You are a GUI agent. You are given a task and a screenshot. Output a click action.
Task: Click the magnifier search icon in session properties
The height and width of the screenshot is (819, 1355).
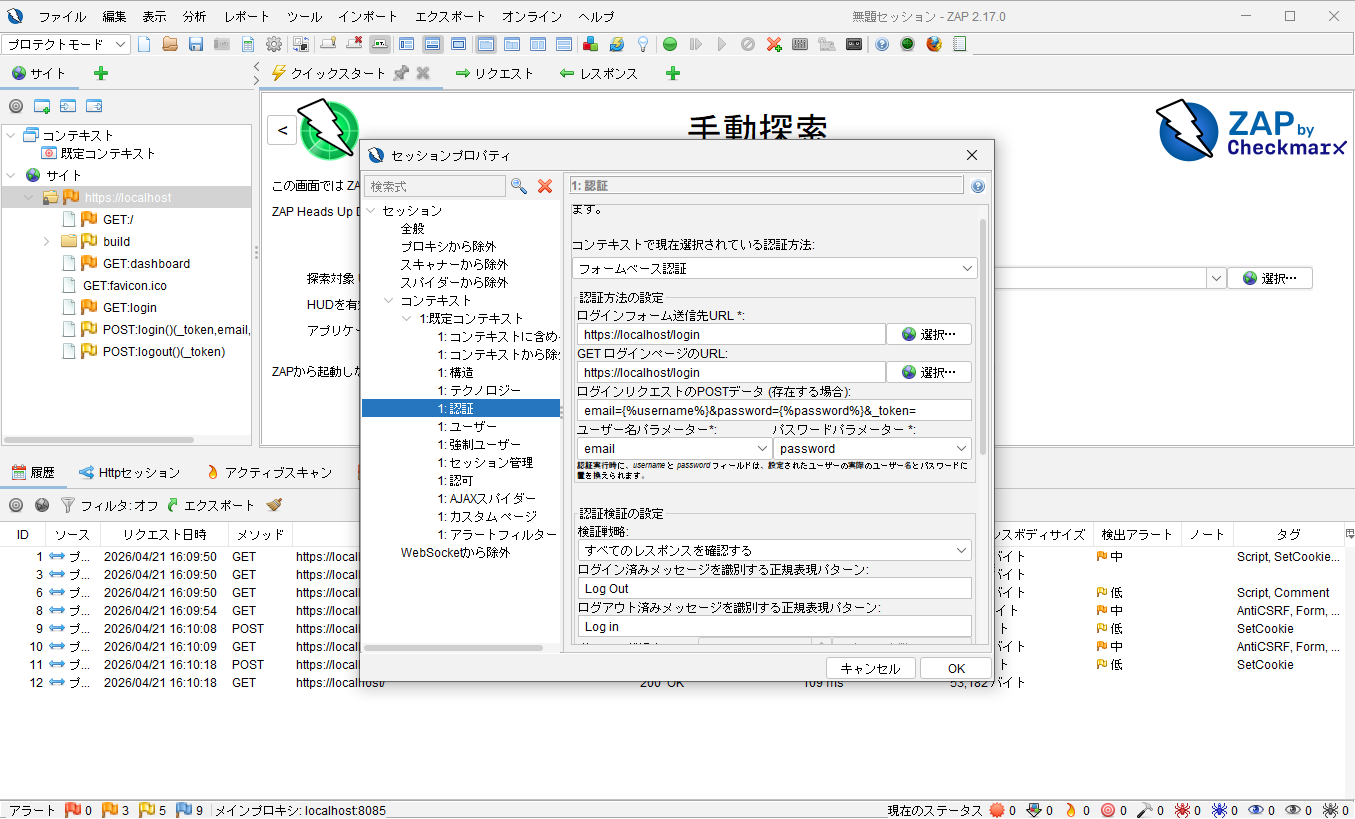click(x=519, y=186)
